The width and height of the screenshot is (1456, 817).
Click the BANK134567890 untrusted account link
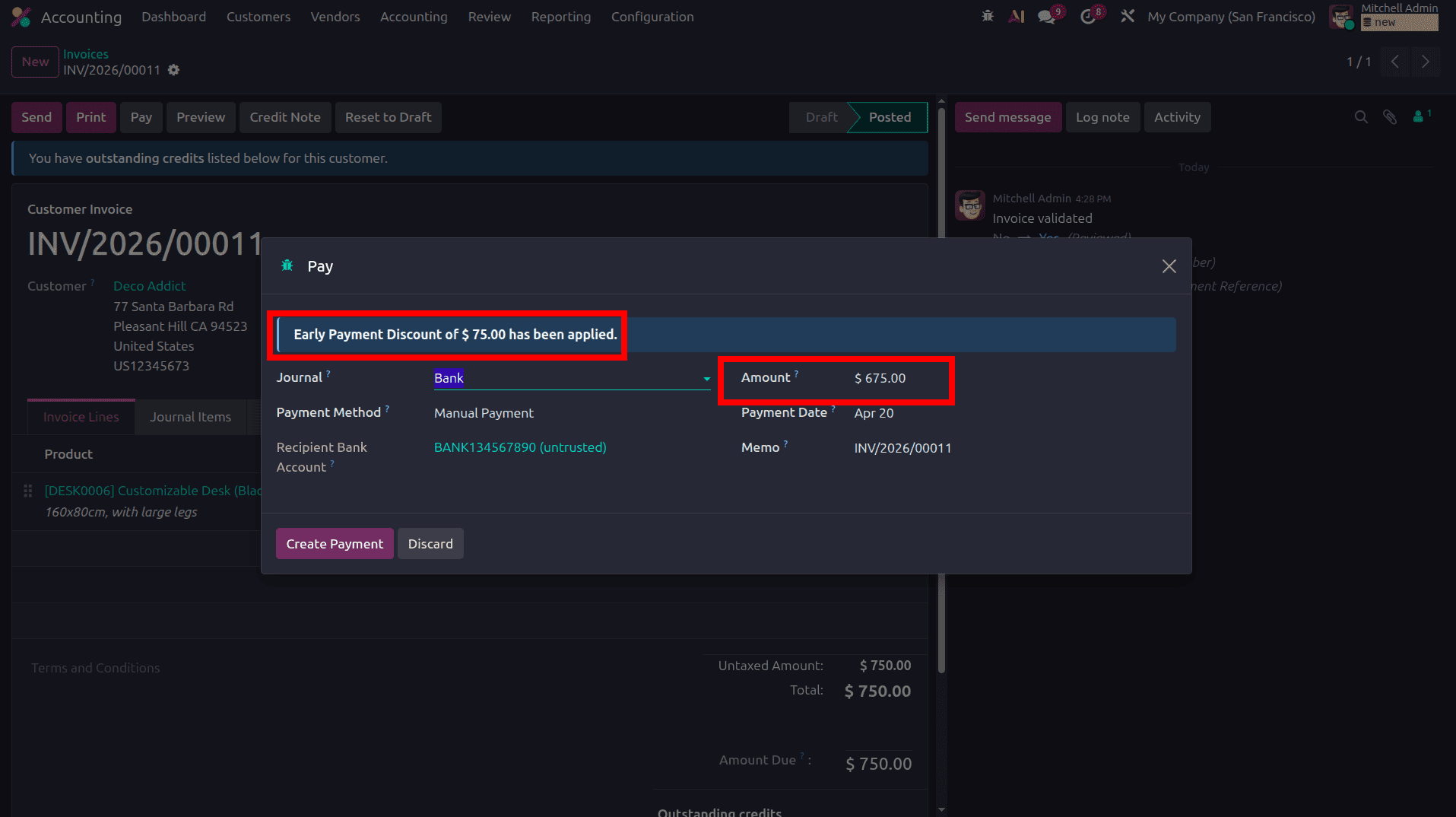coord(519,447)
